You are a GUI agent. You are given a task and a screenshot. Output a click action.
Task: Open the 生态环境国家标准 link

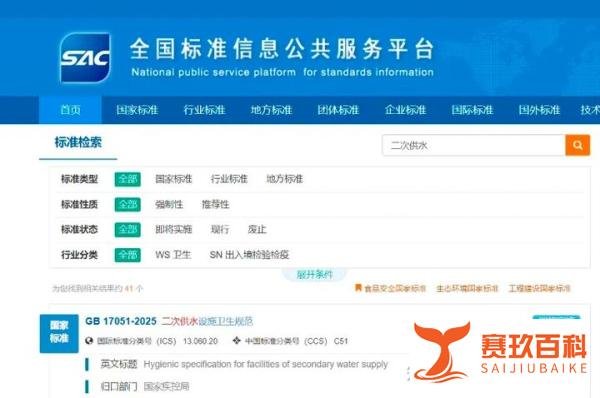coord(467,288)
